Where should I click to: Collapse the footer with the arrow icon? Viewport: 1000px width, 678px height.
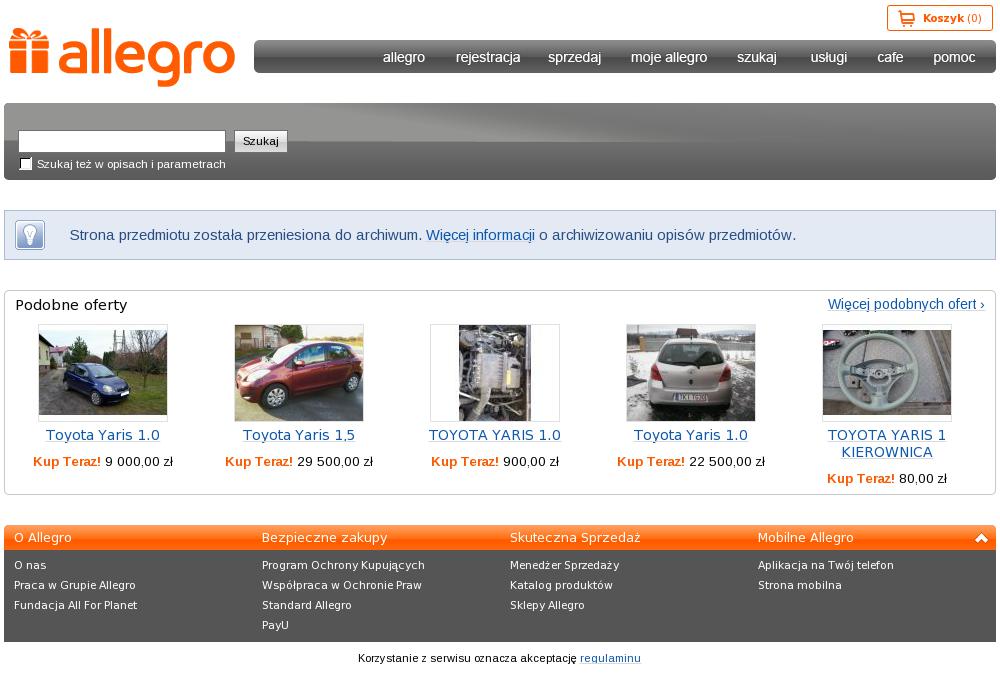click(x=981, y=538)
